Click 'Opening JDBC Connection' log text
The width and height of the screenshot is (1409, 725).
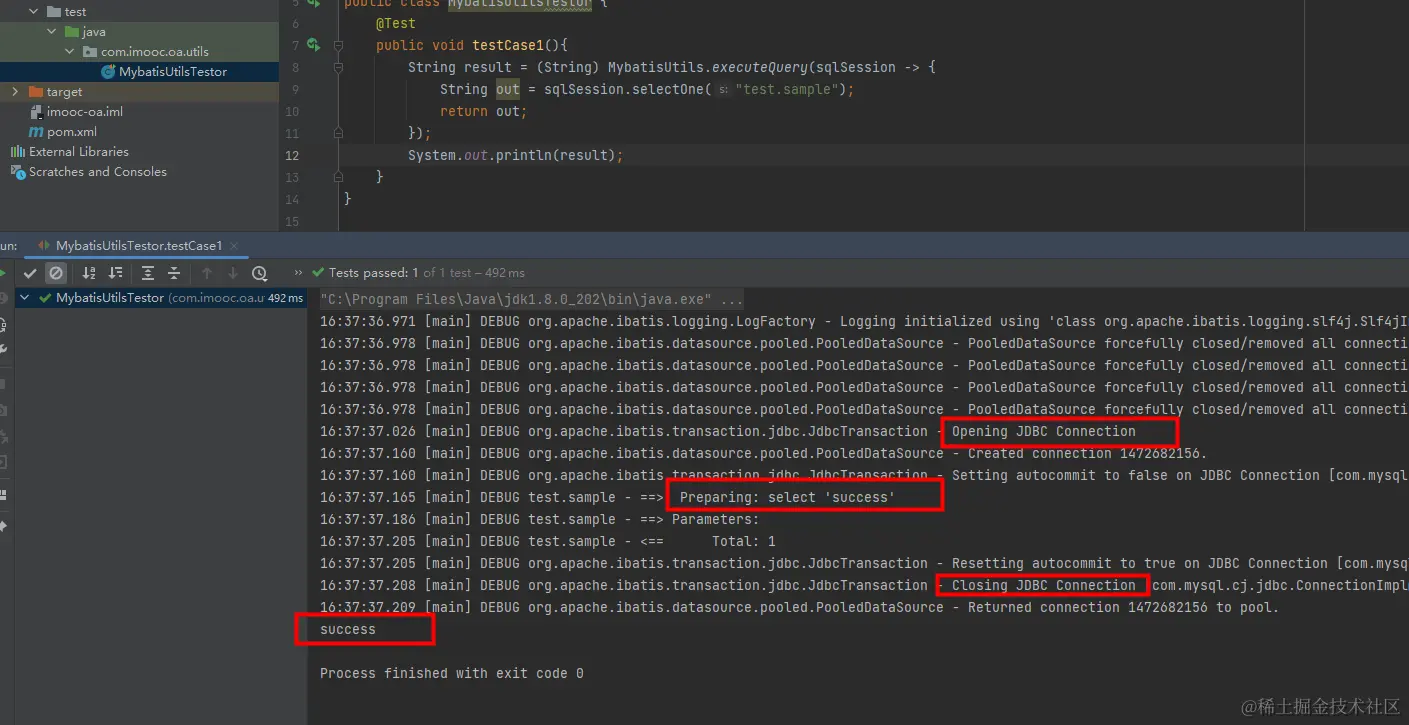1044,432
